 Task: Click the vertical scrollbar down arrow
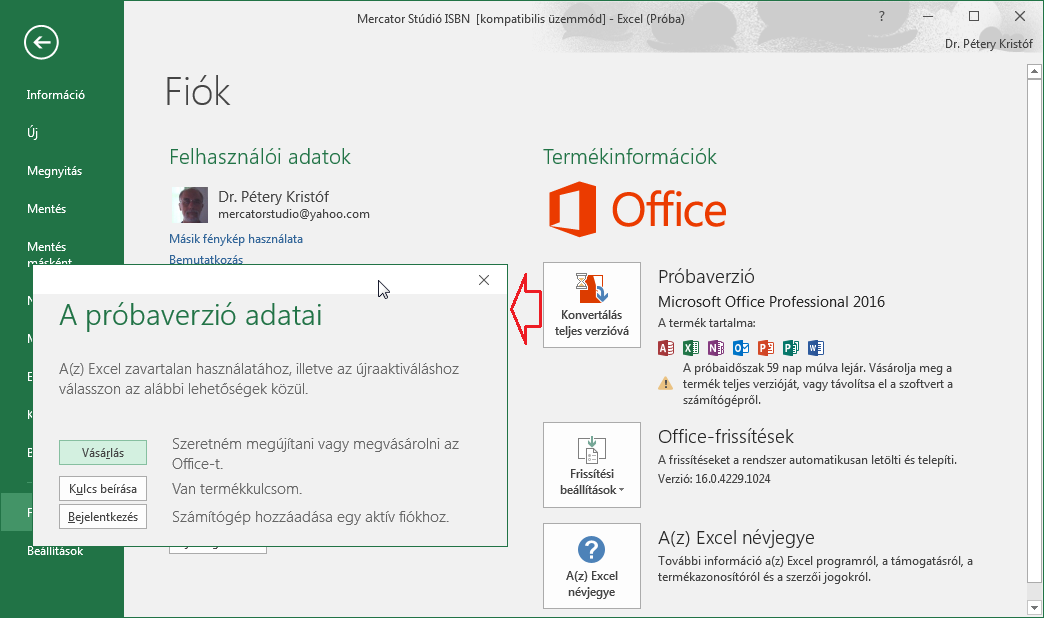[x=1034, y=608]
